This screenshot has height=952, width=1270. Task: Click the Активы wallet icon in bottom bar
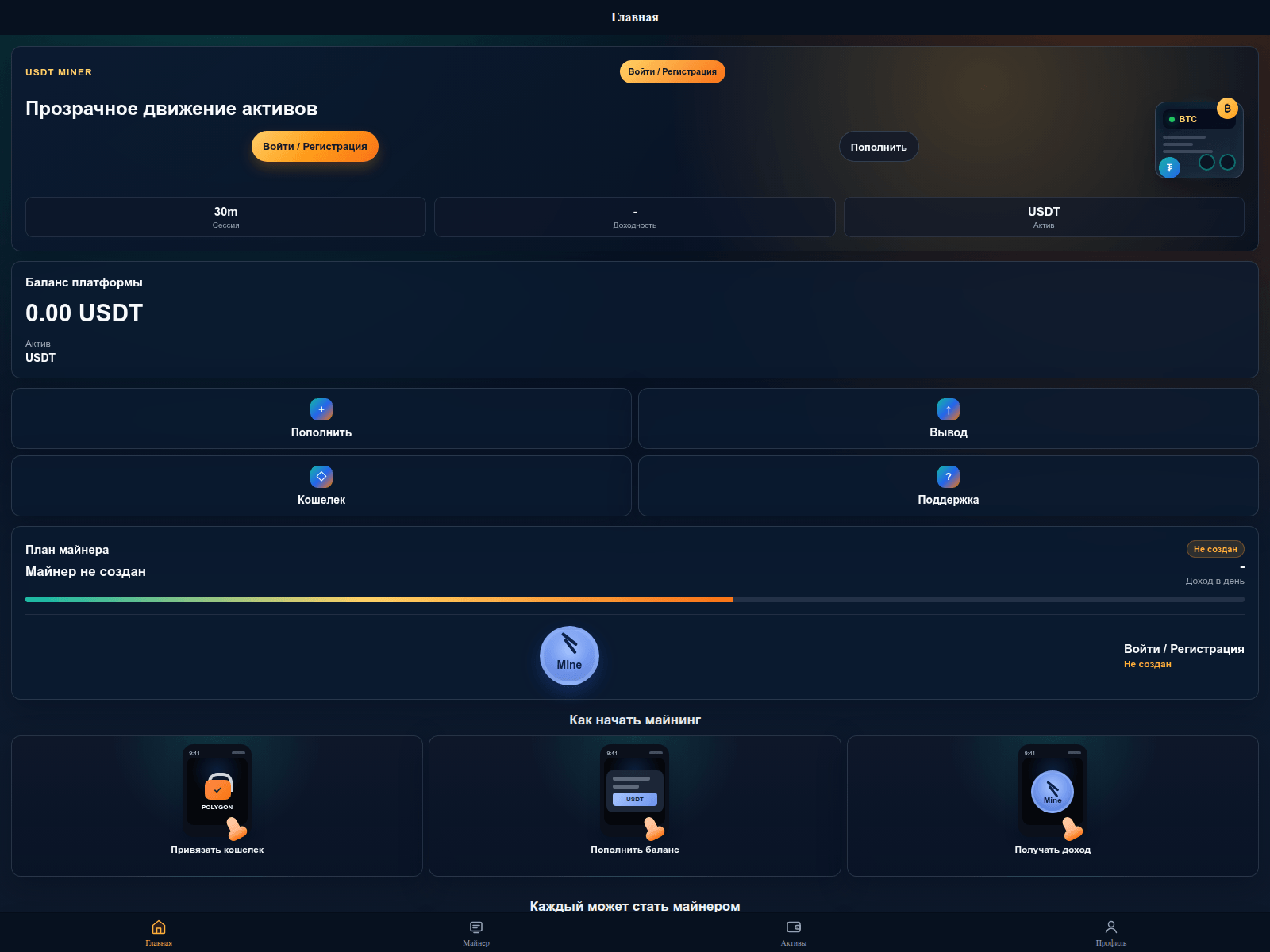[x=794, y=927]
